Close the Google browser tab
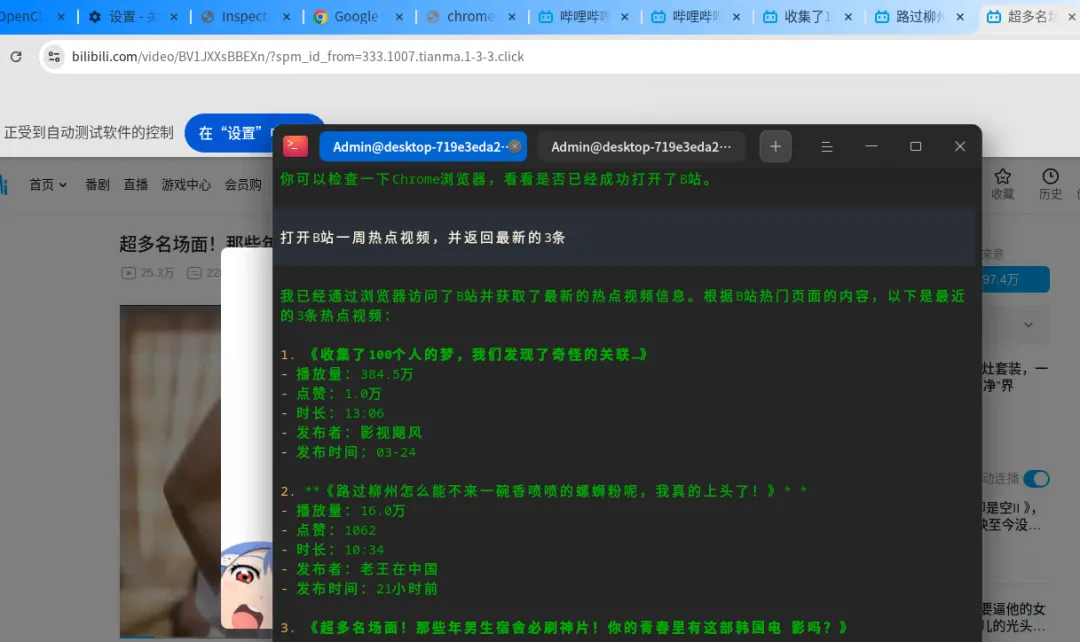Image resolution: width=1080 pixels, height=642 pixels. [399, 17]
